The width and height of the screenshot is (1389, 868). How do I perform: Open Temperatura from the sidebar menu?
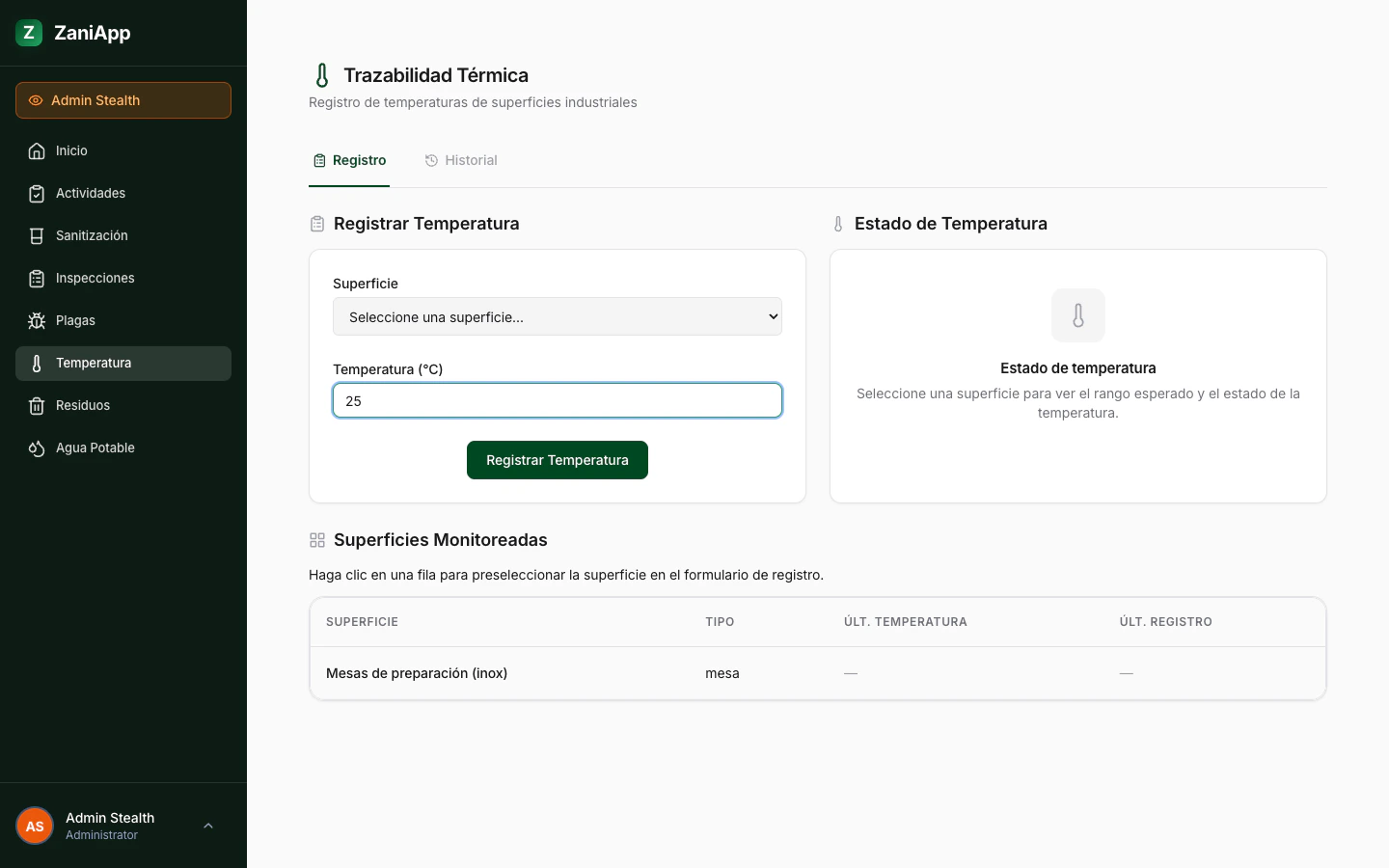coord(94,363)
